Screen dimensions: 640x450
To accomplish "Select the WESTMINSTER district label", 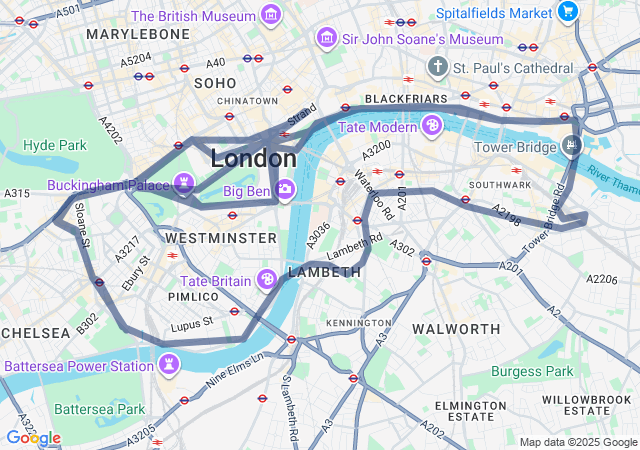I will (x=221, y=238).
